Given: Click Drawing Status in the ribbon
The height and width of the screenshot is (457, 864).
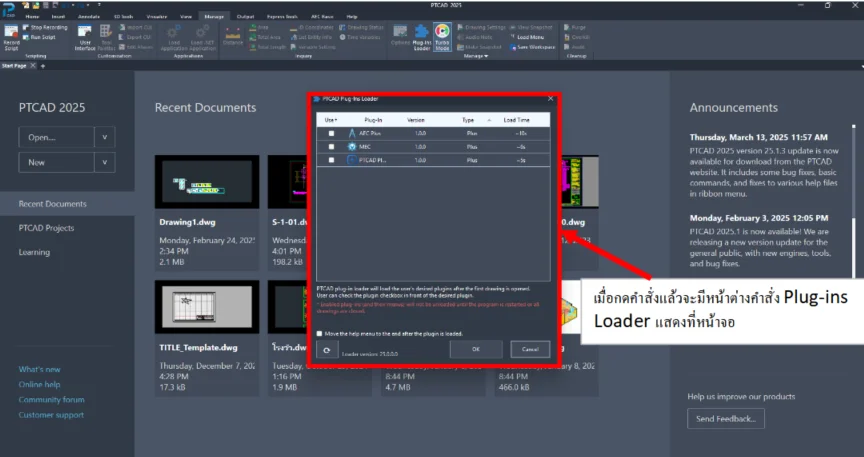Looking at the screenshot, I should (361, 28).
